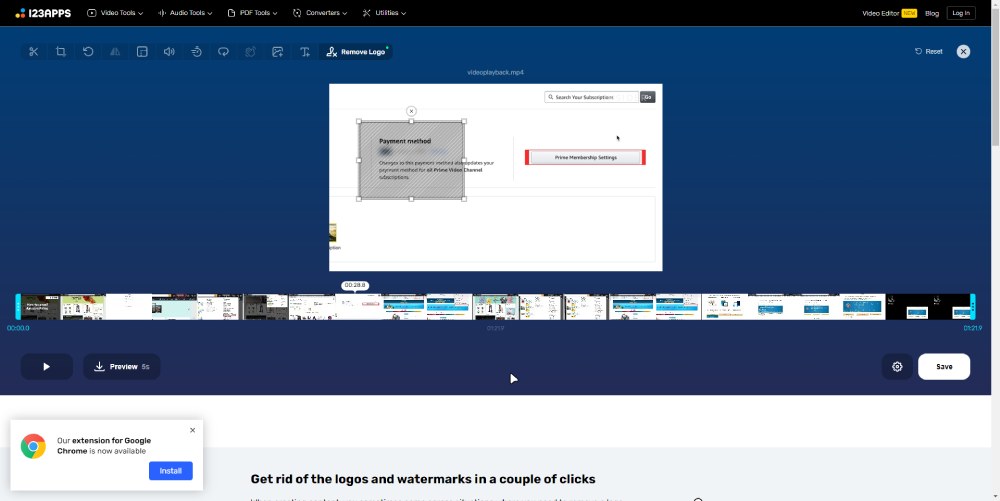1000x501 pixels.
Task: Click the 00:00.0 start time label
Action: 18,328
